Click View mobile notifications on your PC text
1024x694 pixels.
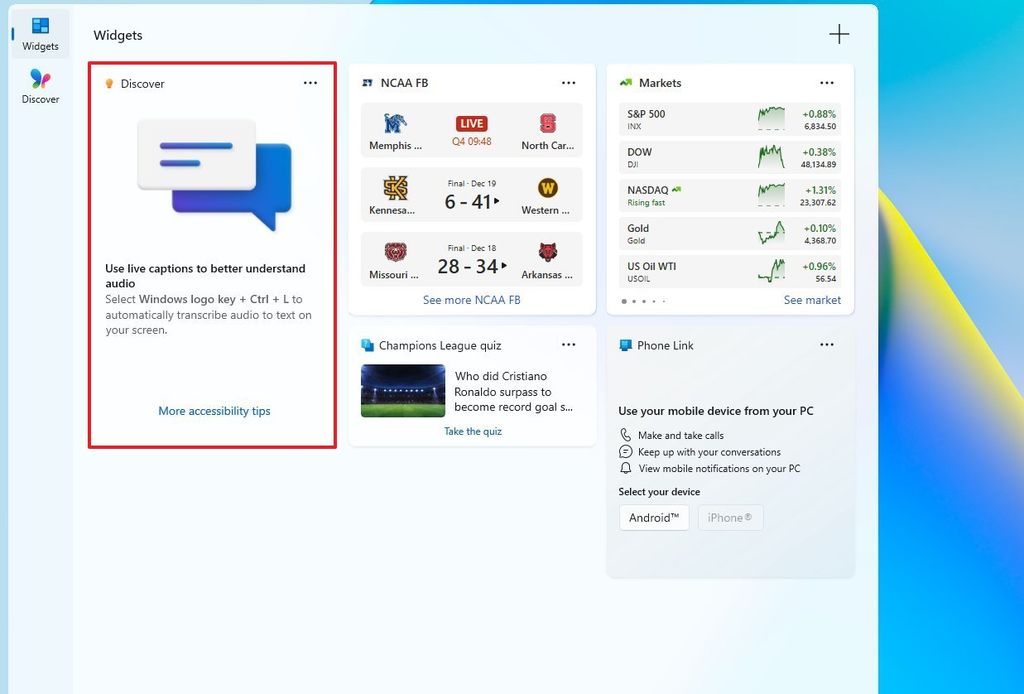coord(719,468)
